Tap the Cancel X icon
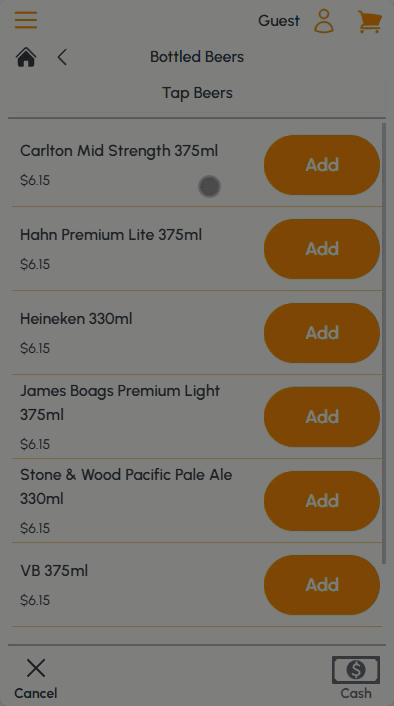This screenshot has height=706, width=394. pos(36,668)
